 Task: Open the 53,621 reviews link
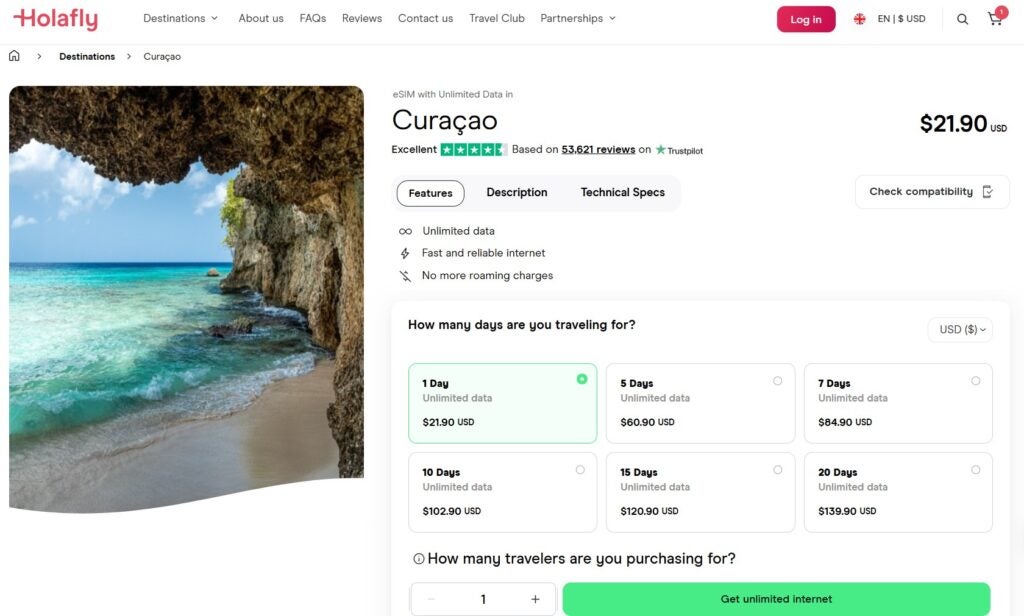[598, 150]
